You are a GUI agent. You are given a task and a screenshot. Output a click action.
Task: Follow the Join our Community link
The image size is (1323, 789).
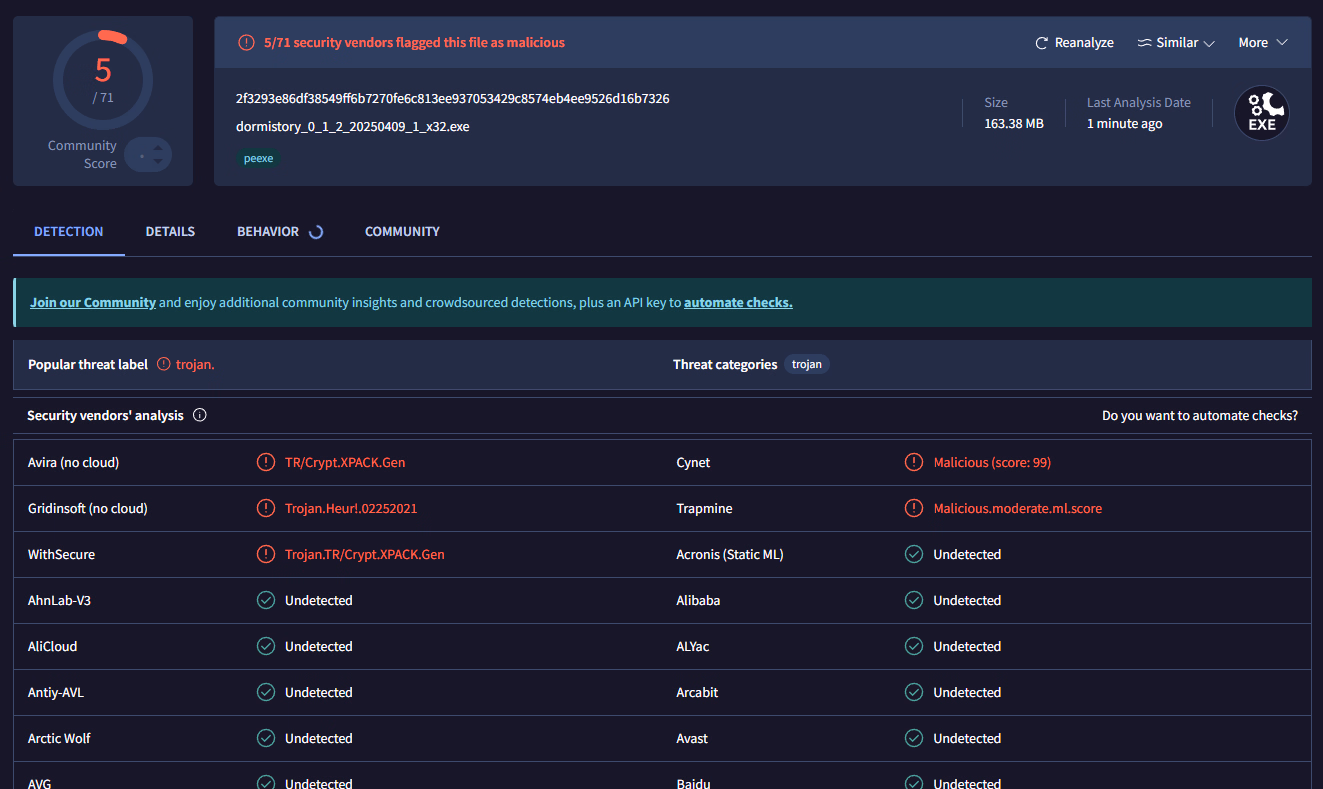93,303
